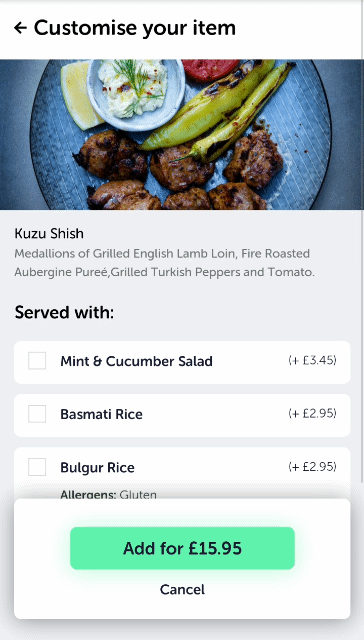Tap the Allergens: Gluten note
Image resolution: width=364 pixels, height=640 pixels.
[x=109, y=495]
